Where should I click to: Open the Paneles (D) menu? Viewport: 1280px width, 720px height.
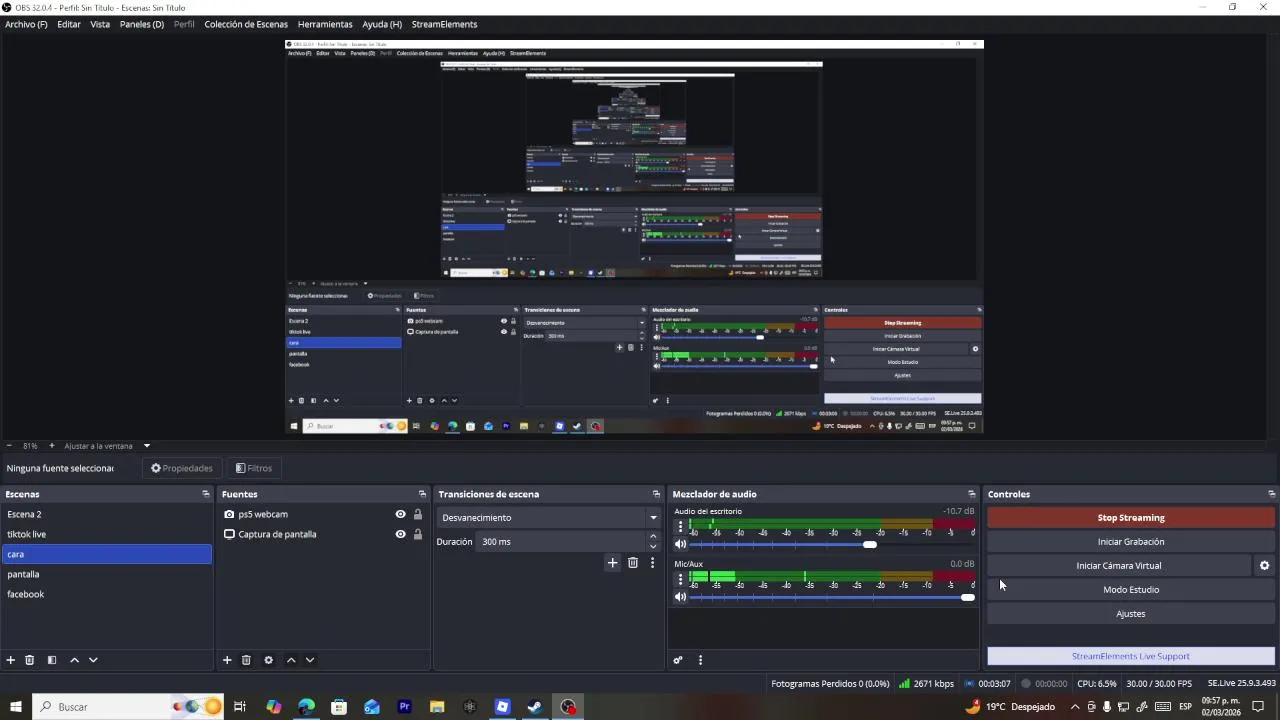[x=142, y=24]
